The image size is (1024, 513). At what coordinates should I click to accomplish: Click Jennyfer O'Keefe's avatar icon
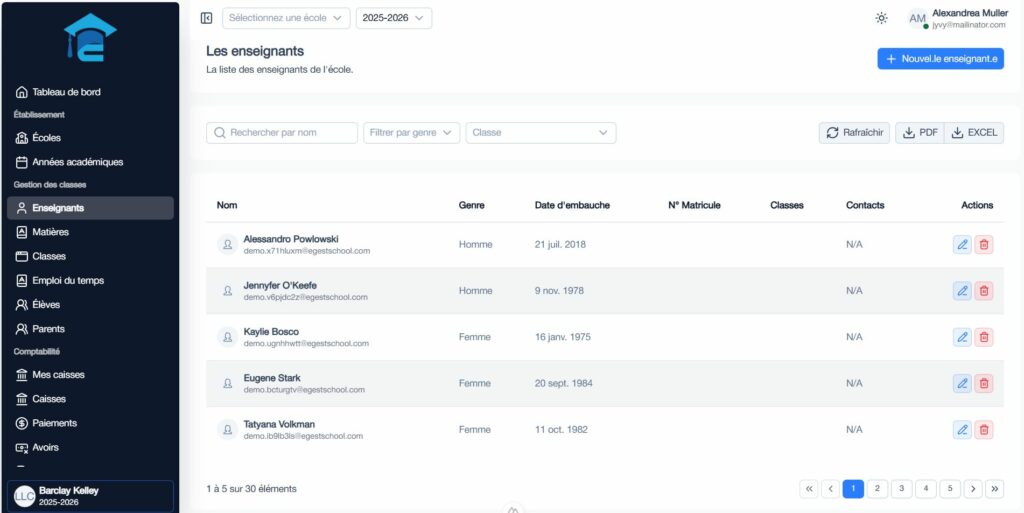click(227, 291)
